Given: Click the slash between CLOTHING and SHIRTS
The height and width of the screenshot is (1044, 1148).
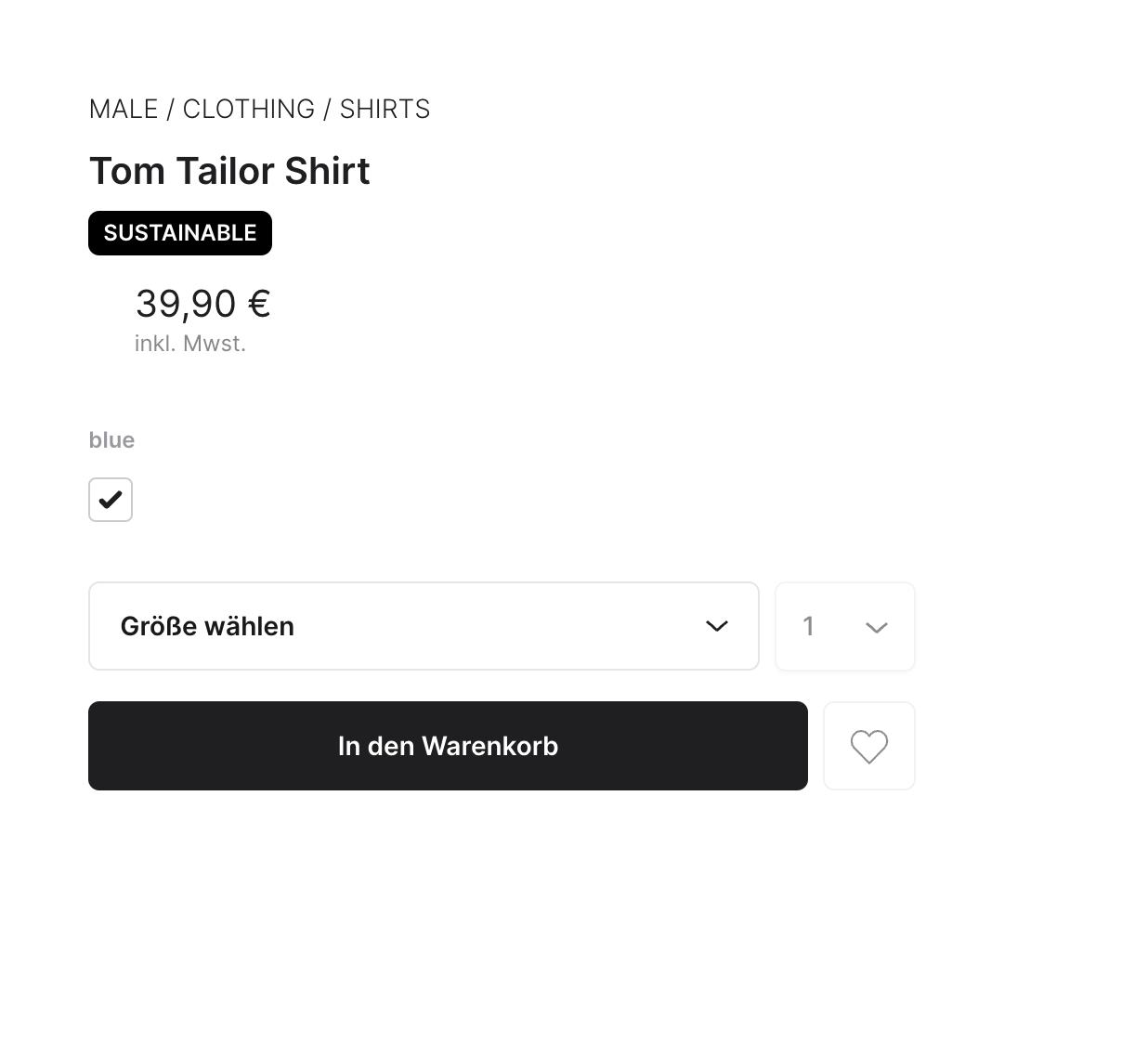Looking at the screenshot, I should tap(327, 110).
